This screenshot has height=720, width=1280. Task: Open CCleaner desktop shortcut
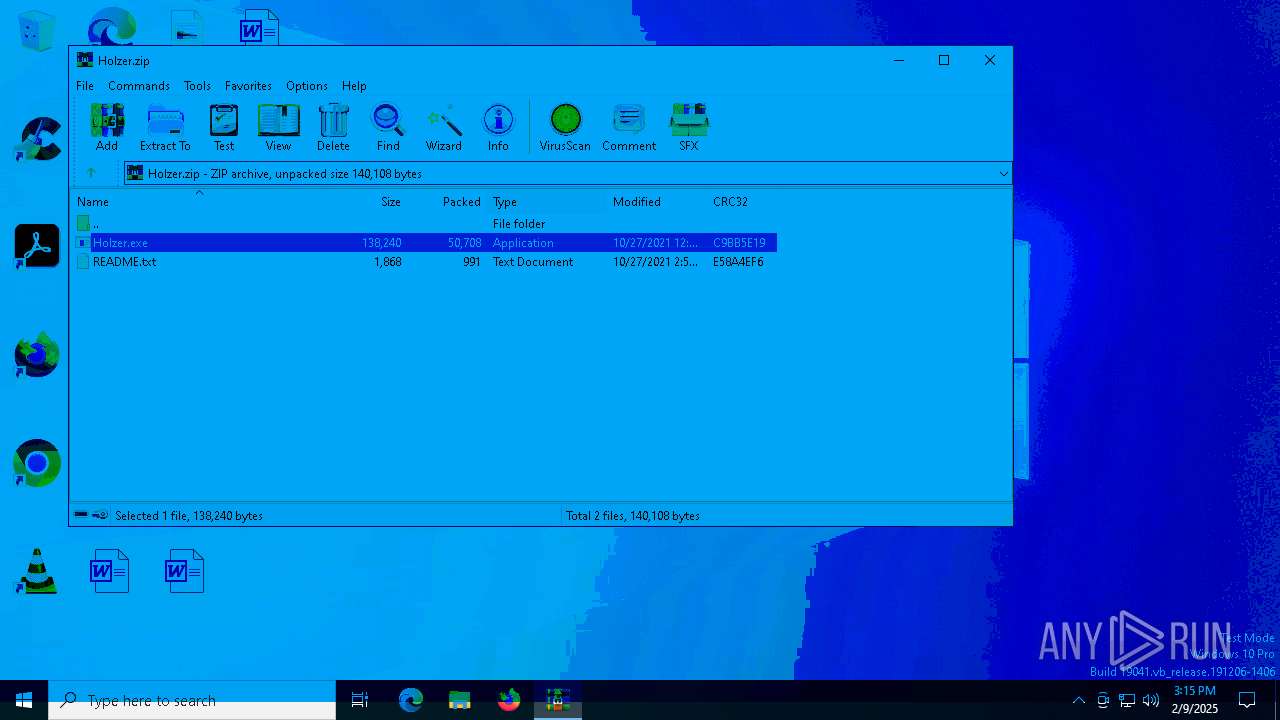tap(37, 138)
